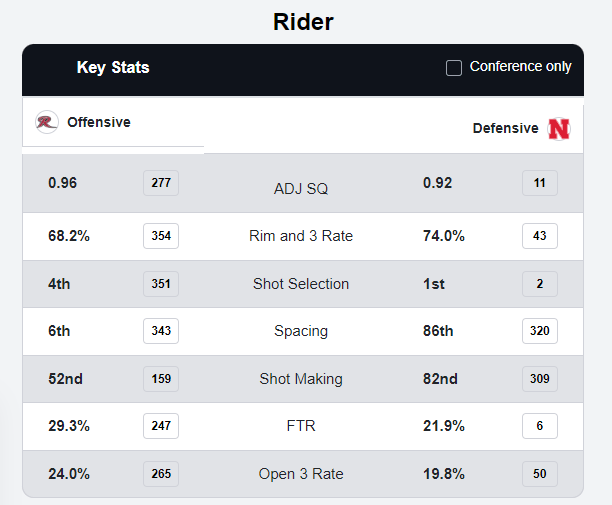Click the ADJ SQ offensive rank 277 badge
The width and height of the screenshot is (612, 505).
pyautogui.click(x=160, y=183)
